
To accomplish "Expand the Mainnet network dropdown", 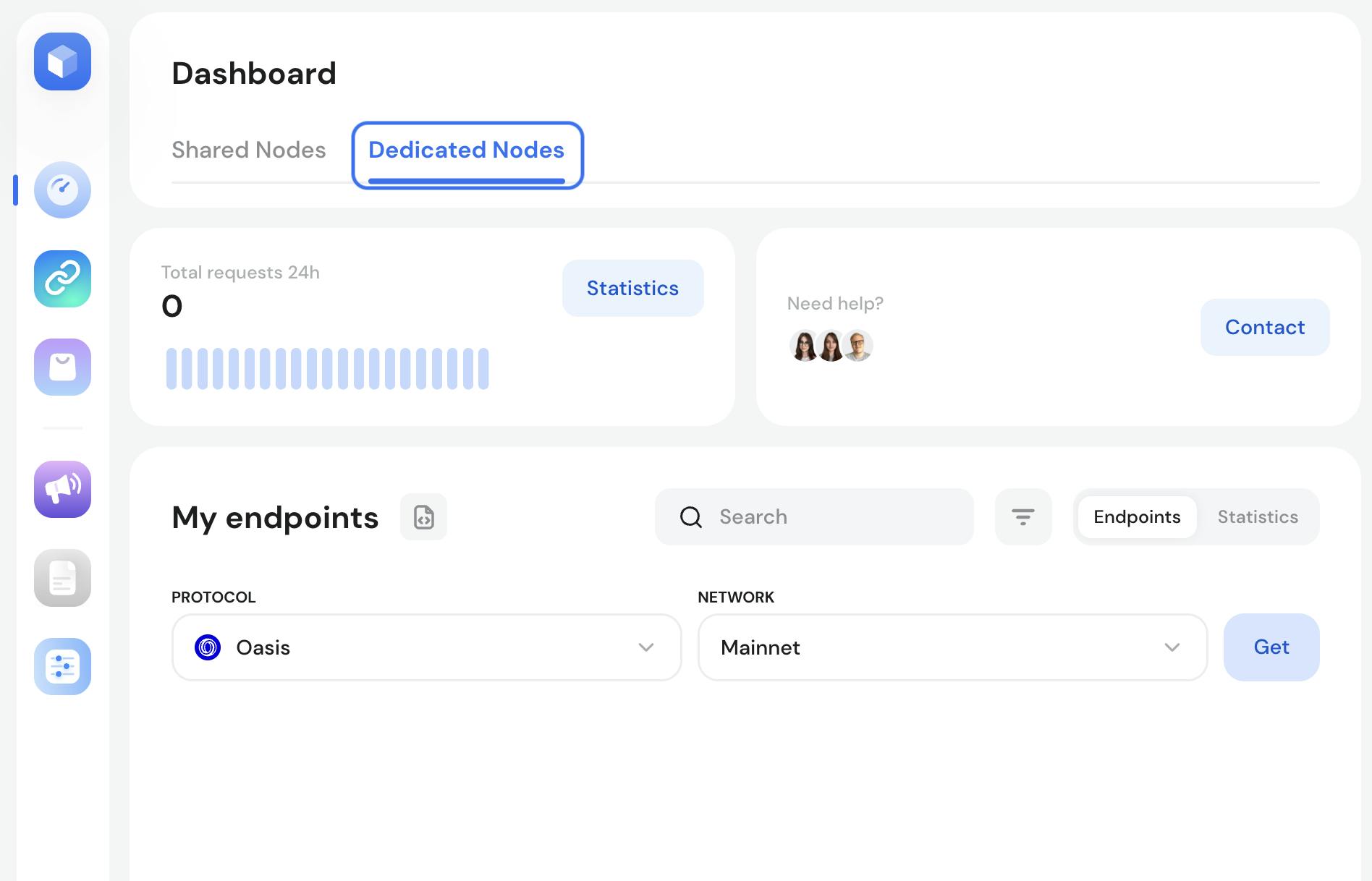I will coord(952,647).
